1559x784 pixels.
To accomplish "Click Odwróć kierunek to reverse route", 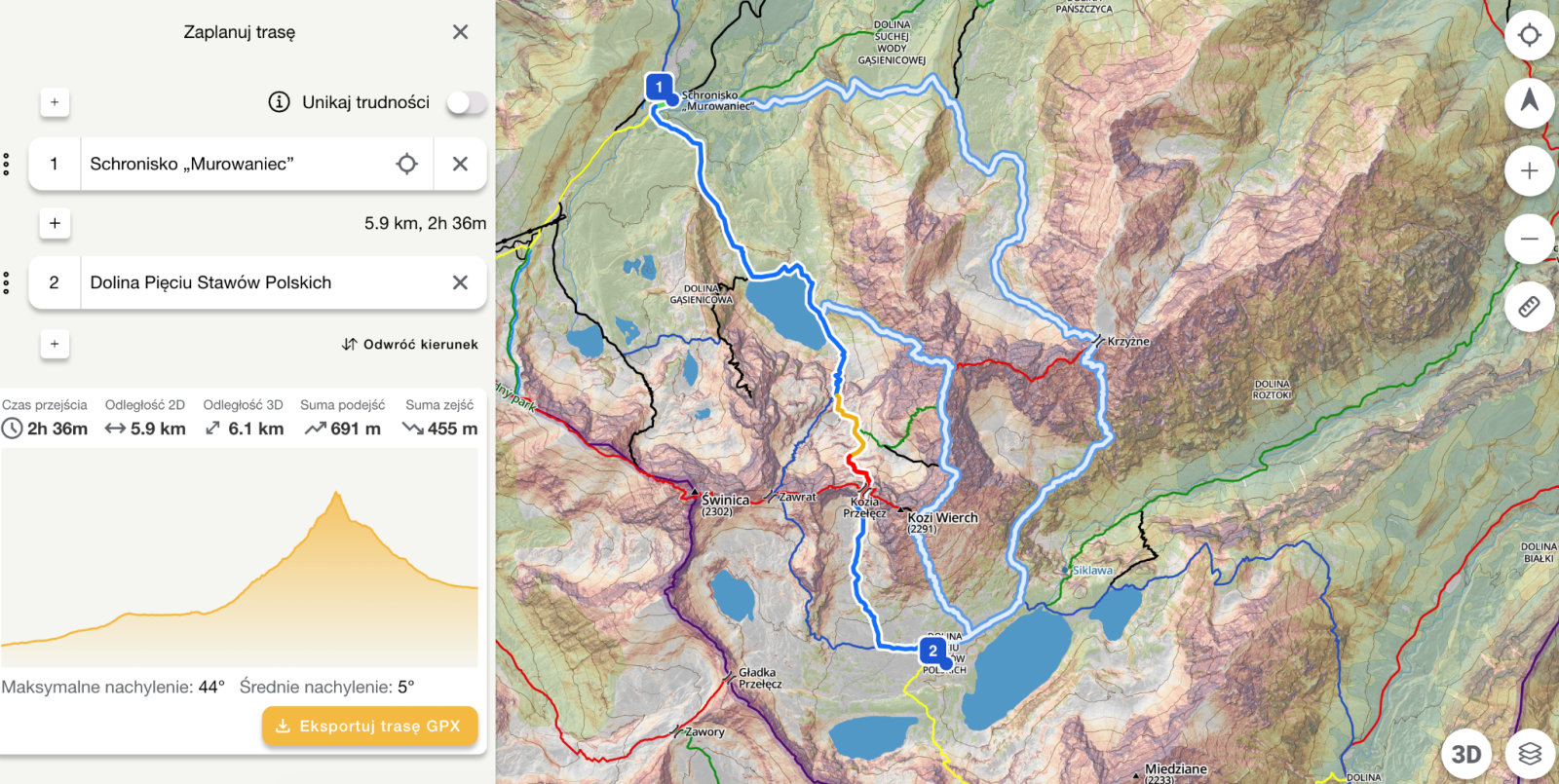I will pyautogui.click(x=410, y=344).
